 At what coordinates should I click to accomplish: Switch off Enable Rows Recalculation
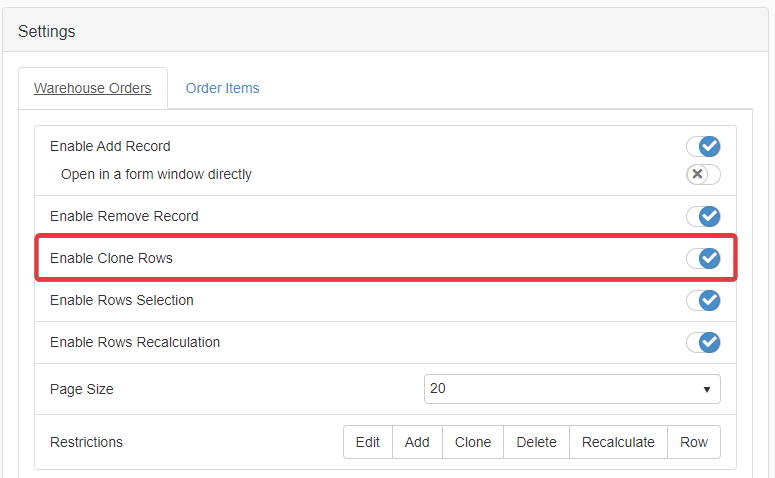point(703,343)
